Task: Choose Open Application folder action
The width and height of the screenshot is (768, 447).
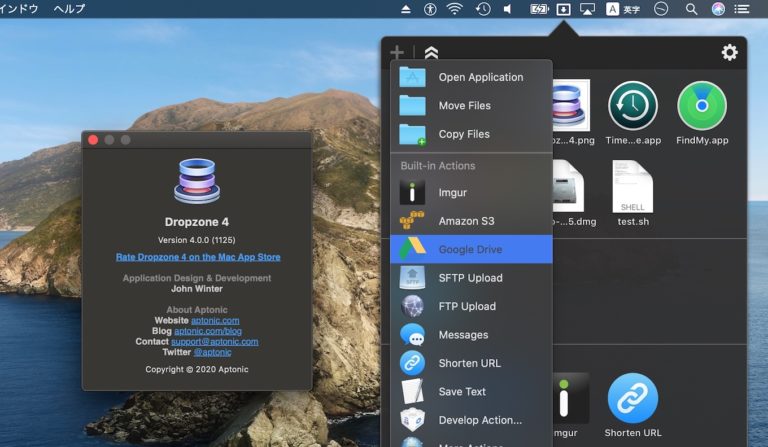Action: click(x=480, y=77)
